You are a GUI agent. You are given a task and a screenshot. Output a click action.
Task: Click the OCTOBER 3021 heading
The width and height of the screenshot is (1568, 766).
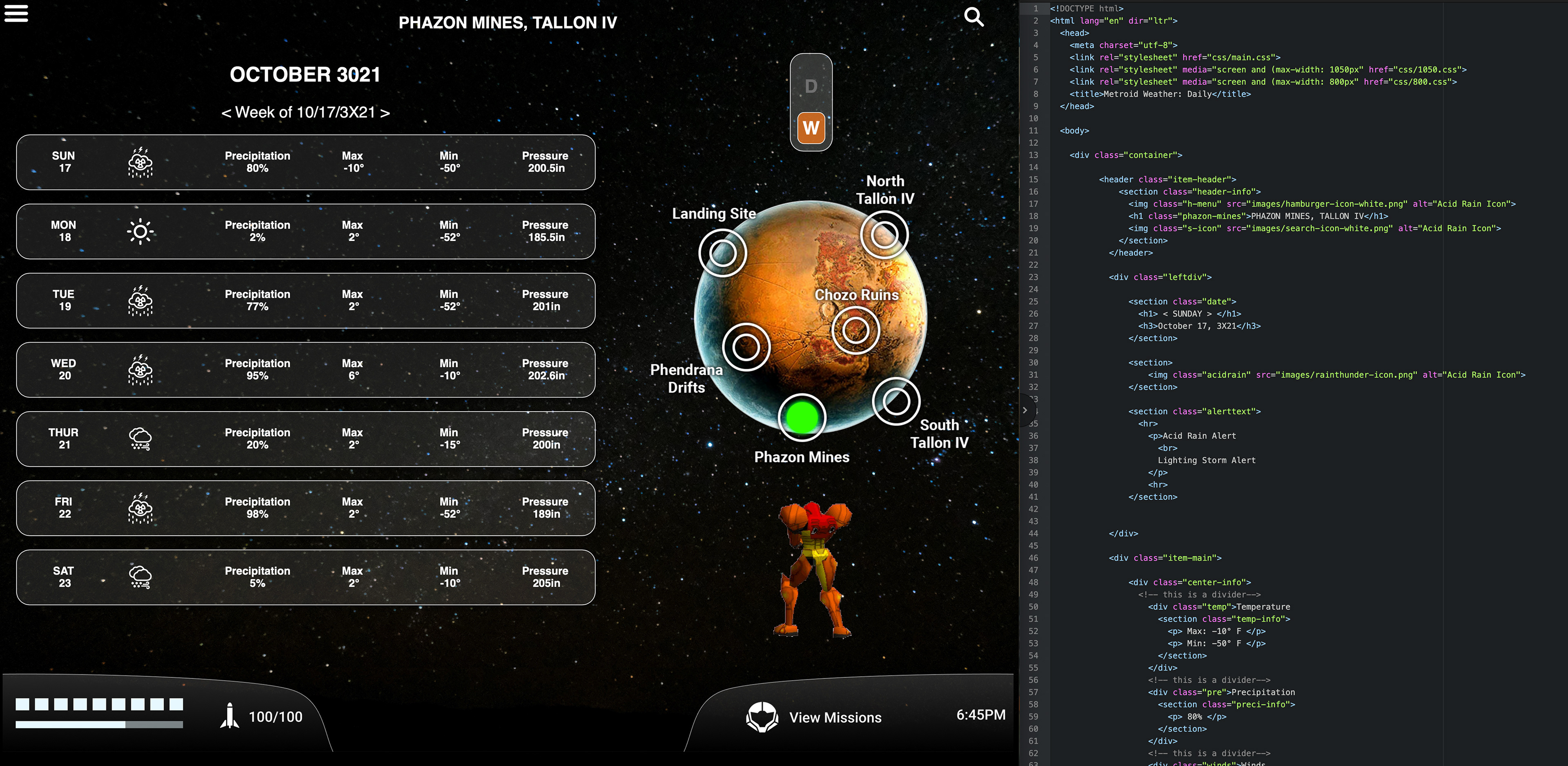(x=305, y=74)
